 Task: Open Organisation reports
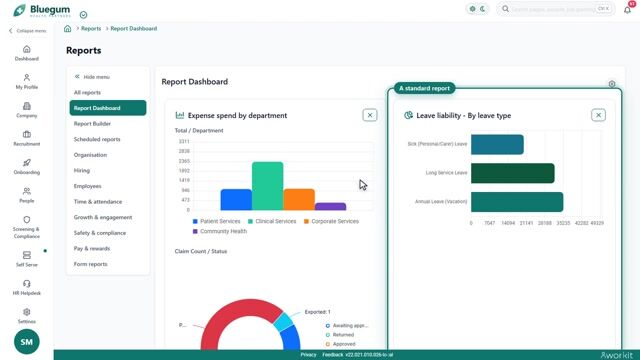coord(108,155)
